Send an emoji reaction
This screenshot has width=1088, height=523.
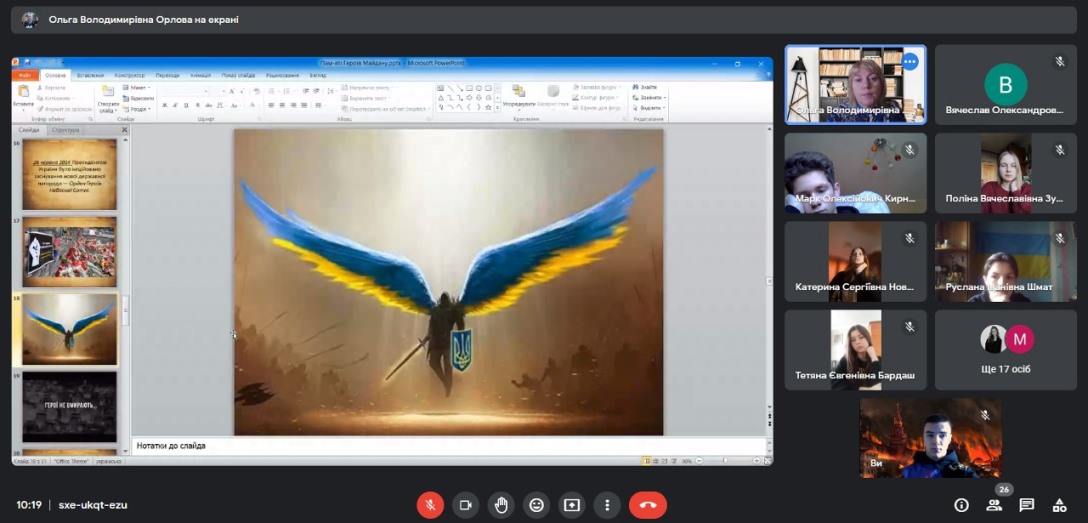coord(536,505)
